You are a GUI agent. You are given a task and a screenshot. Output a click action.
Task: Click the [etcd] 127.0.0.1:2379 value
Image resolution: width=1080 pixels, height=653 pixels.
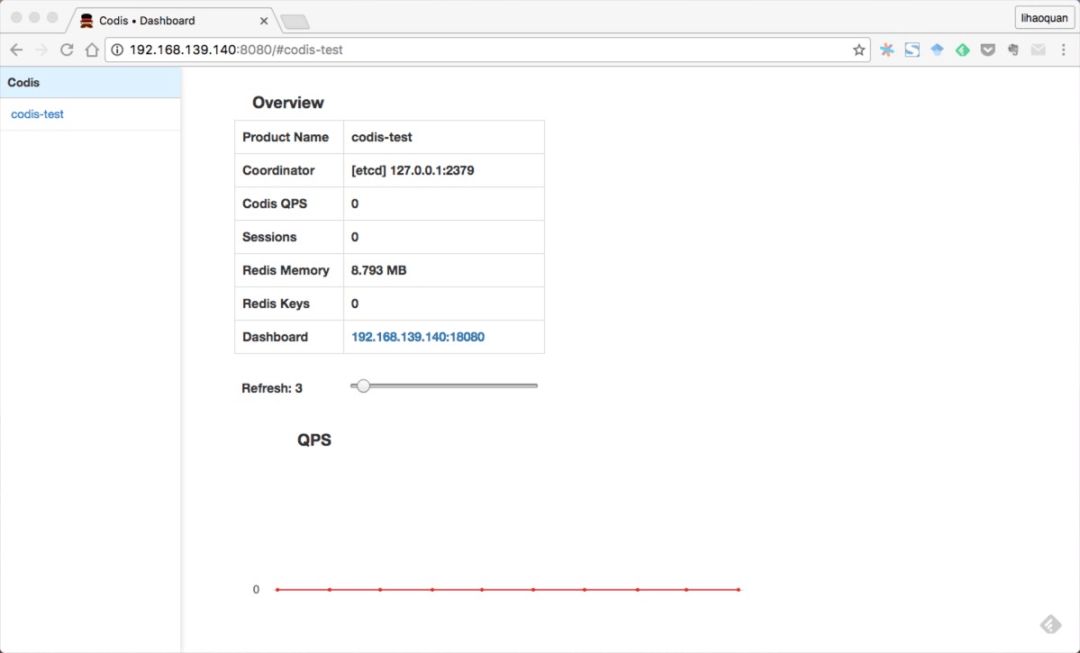coord(413,170)
